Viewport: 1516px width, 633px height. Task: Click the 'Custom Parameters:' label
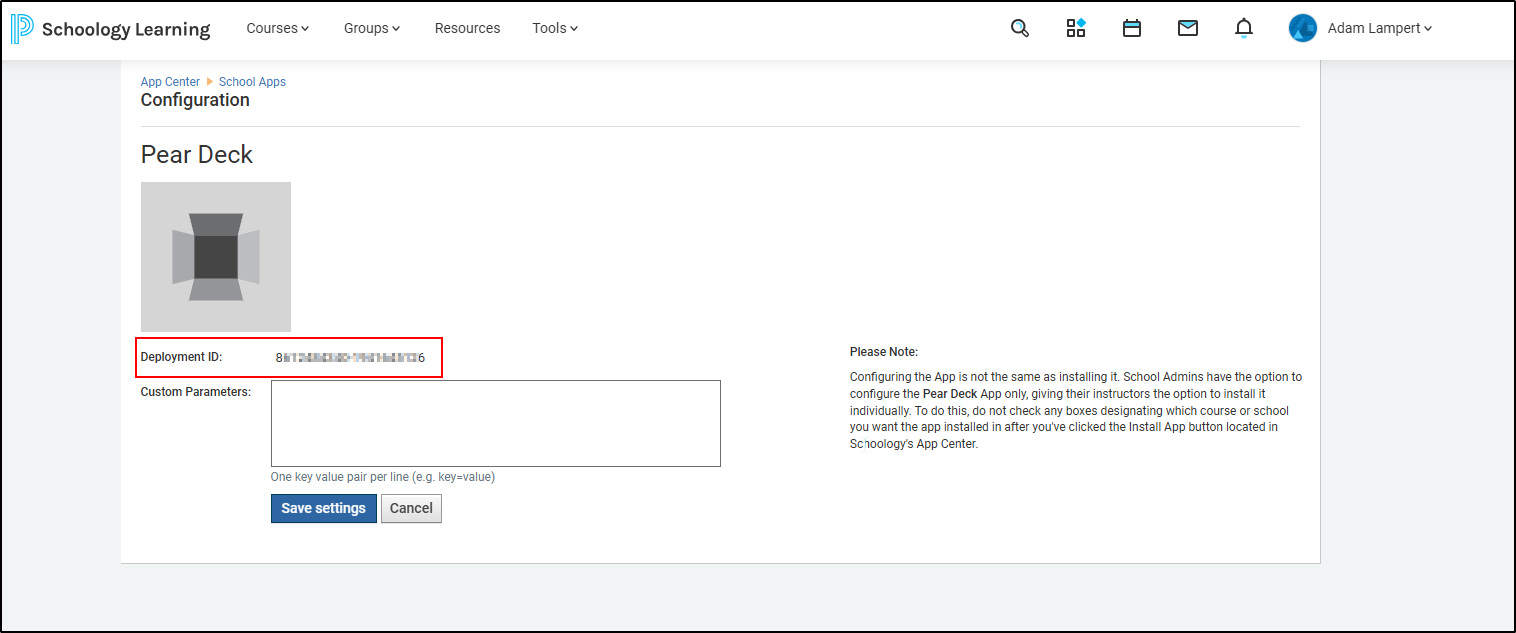pos(196,392)
